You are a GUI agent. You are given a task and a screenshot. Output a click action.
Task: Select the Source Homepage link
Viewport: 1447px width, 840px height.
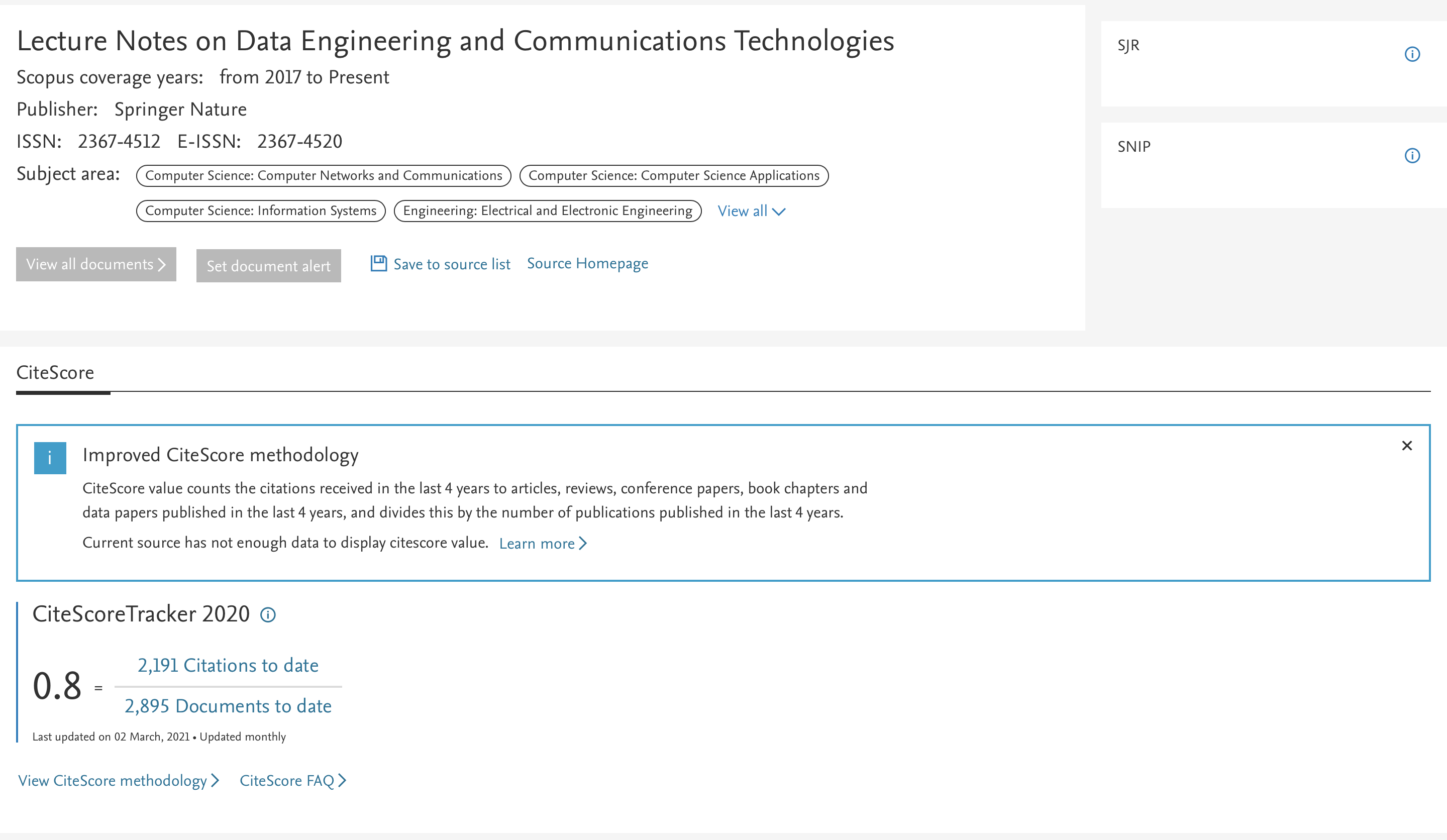587,263
